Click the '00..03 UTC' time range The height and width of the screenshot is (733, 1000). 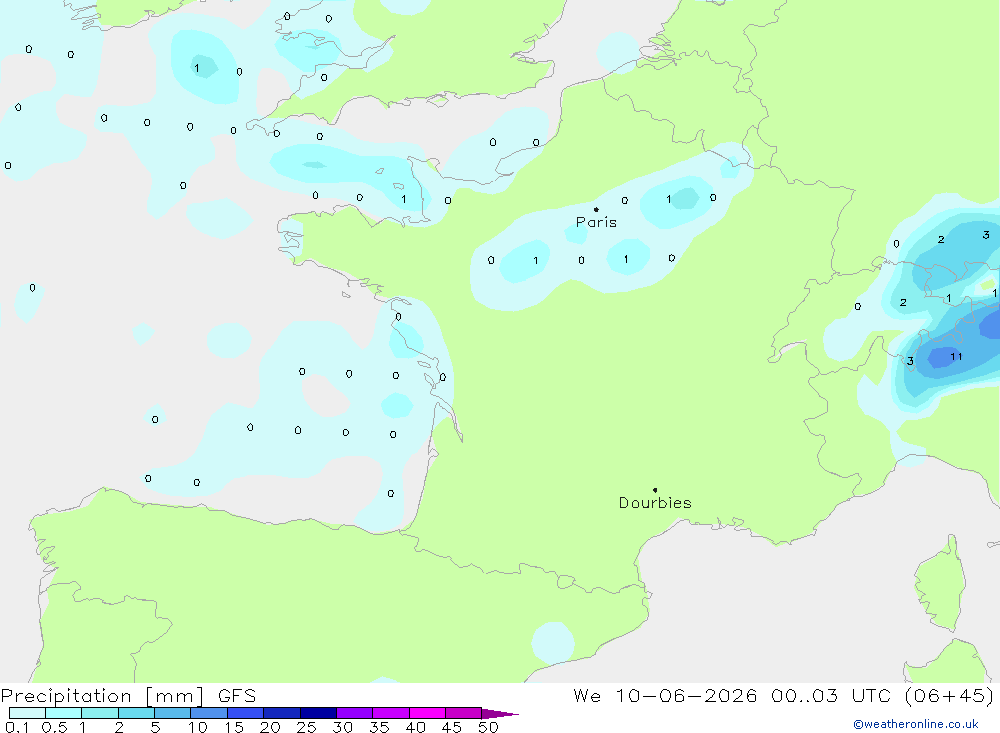(830, 695)
